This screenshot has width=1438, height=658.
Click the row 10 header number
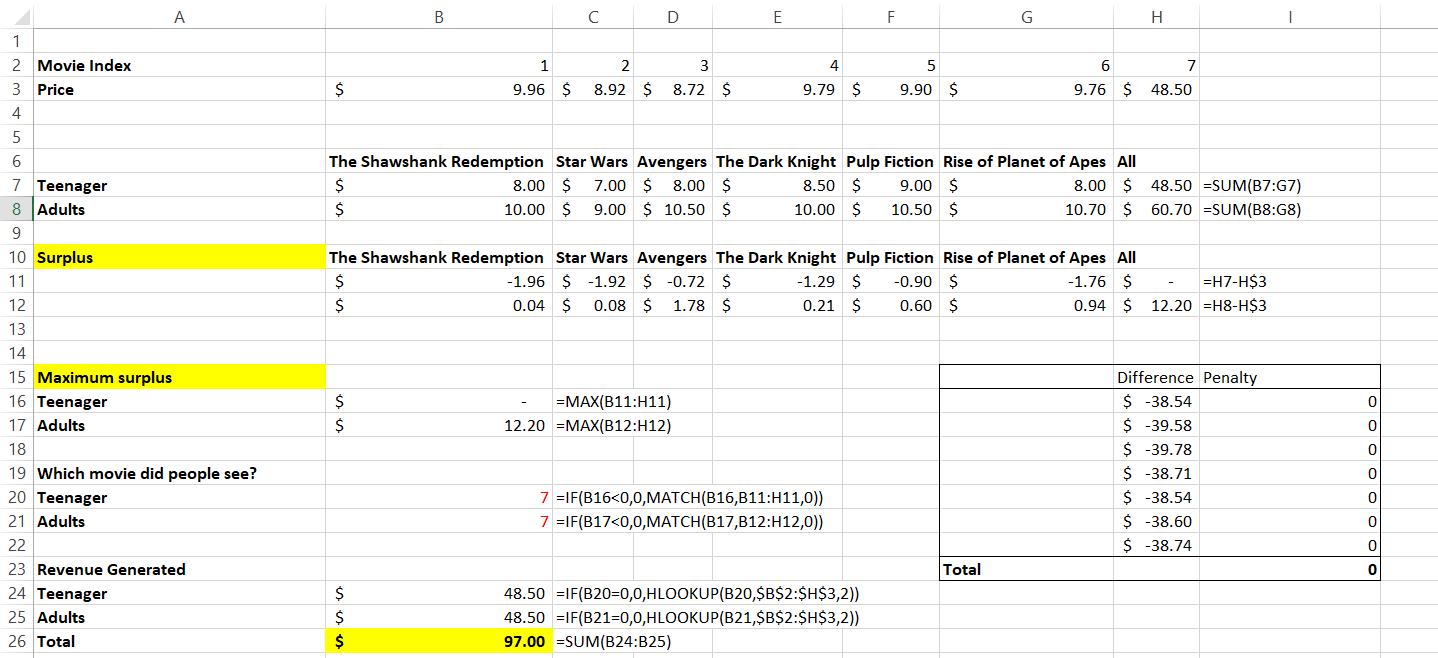(16, 258)
